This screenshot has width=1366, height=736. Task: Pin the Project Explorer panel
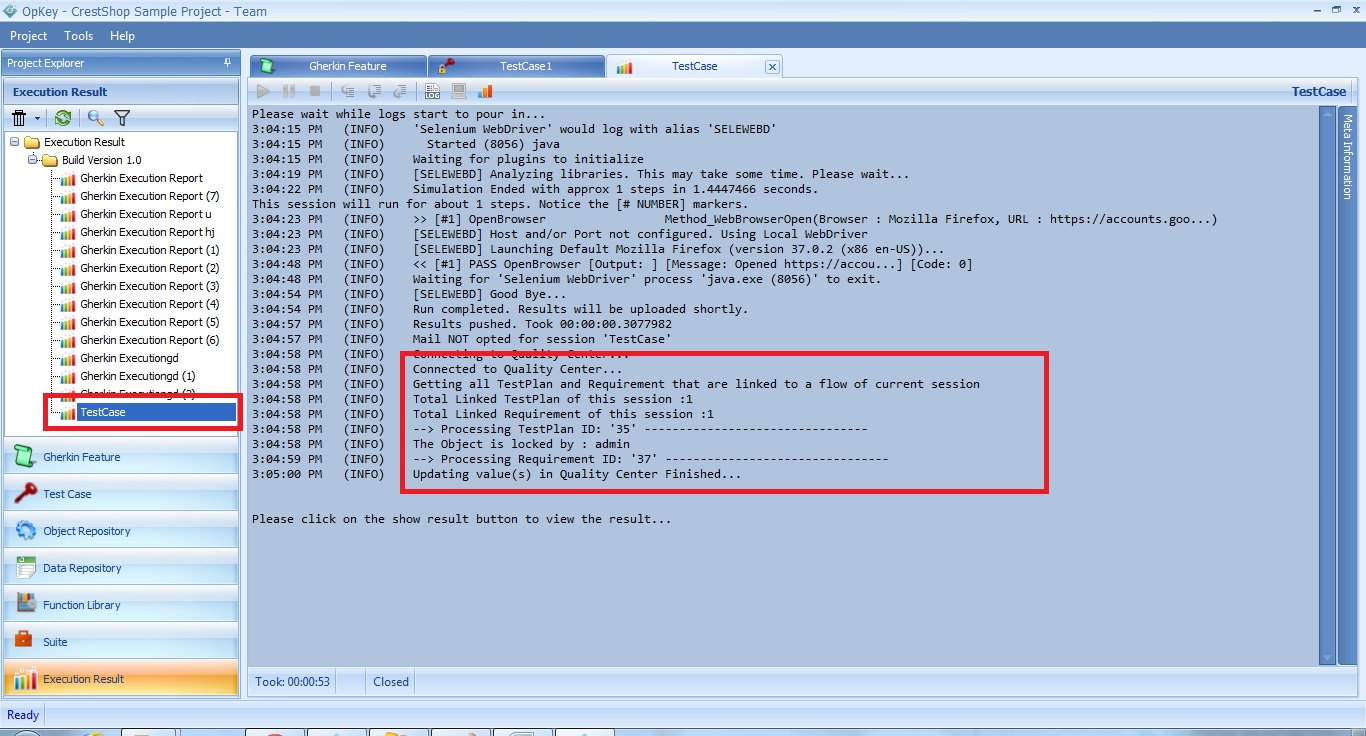click(x=227, y=63)
